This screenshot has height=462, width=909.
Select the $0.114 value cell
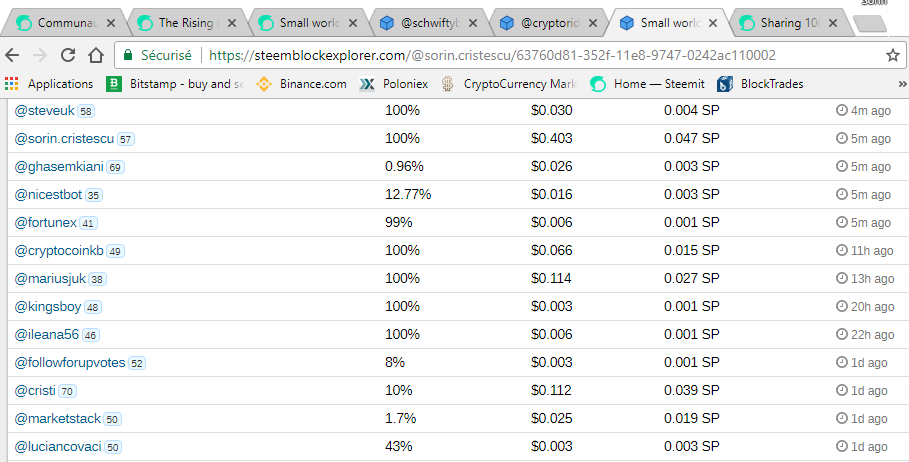pos(551,279)
